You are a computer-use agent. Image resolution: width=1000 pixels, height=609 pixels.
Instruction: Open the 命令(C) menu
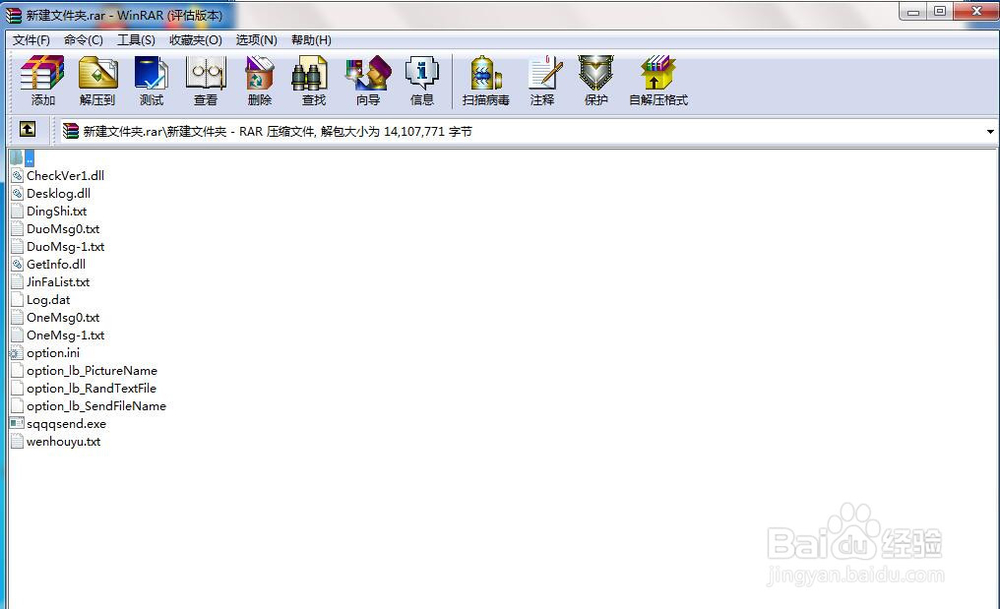coord(84,40)
